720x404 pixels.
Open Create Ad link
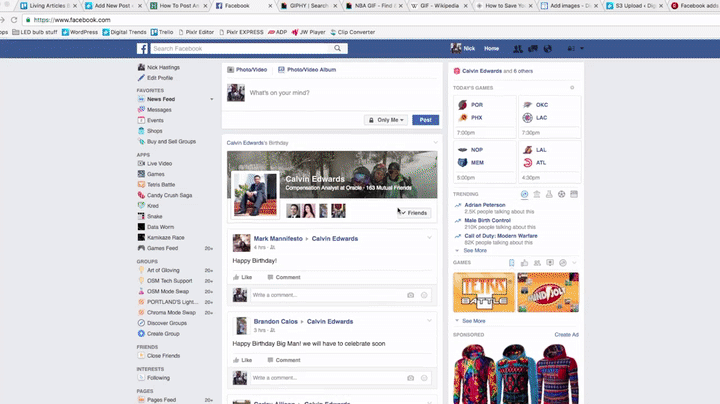click(567, 335)
